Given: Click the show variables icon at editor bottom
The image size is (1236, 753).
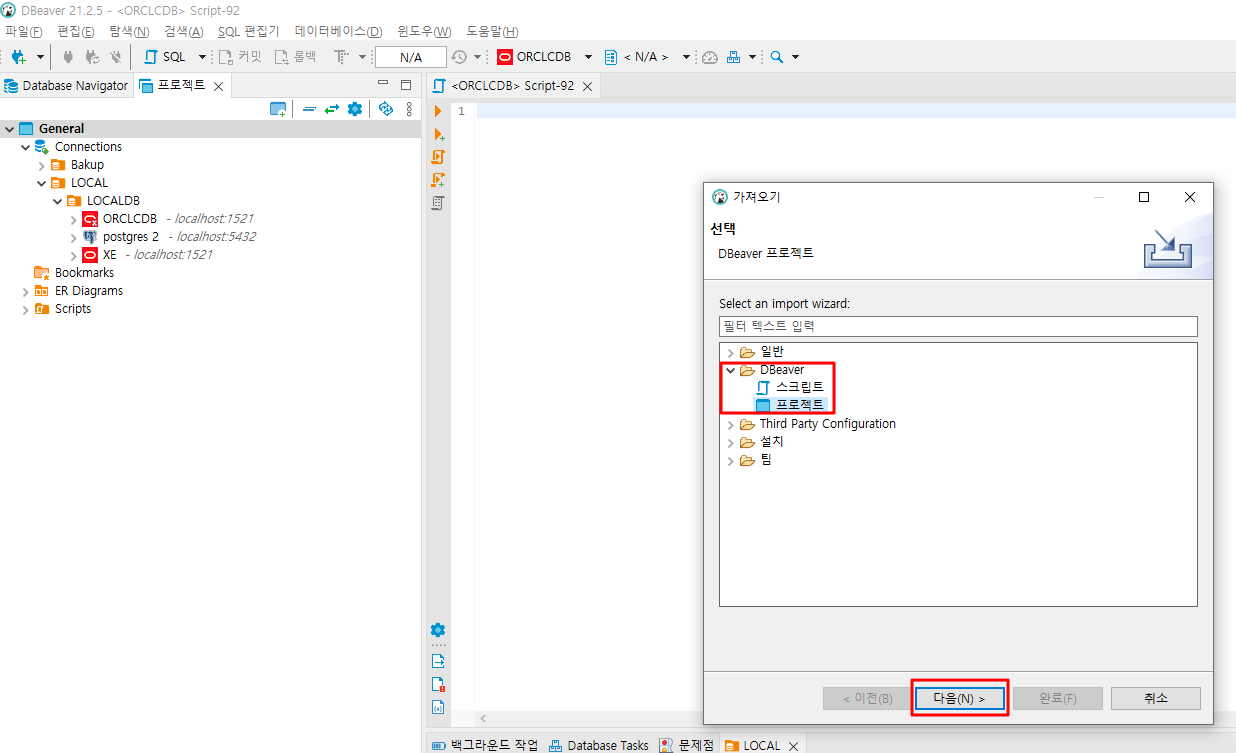Looking at the screenshot, I should (438, 707).
